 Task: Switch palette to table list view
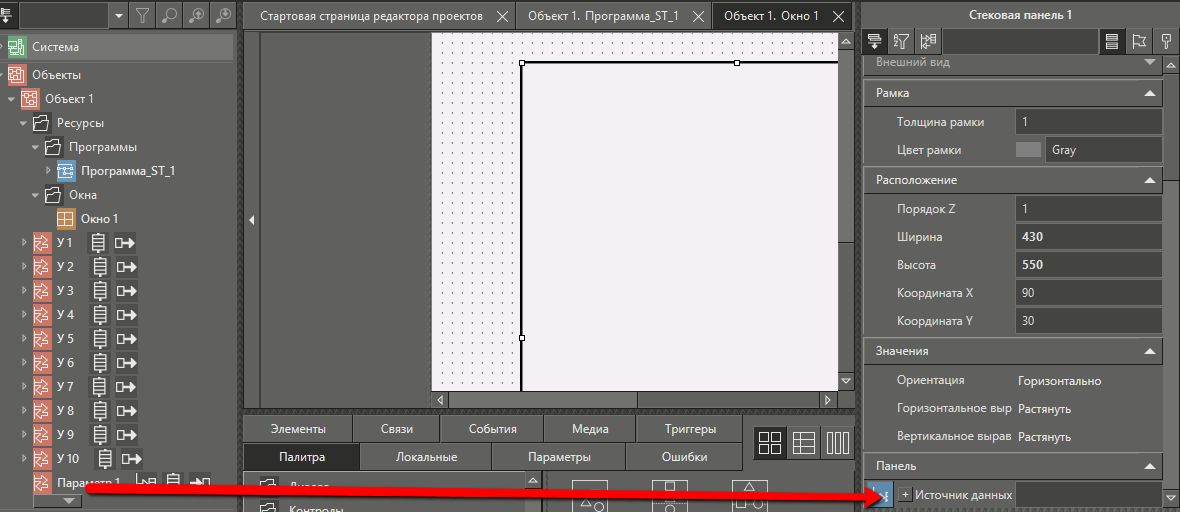(x=804, y=443)
